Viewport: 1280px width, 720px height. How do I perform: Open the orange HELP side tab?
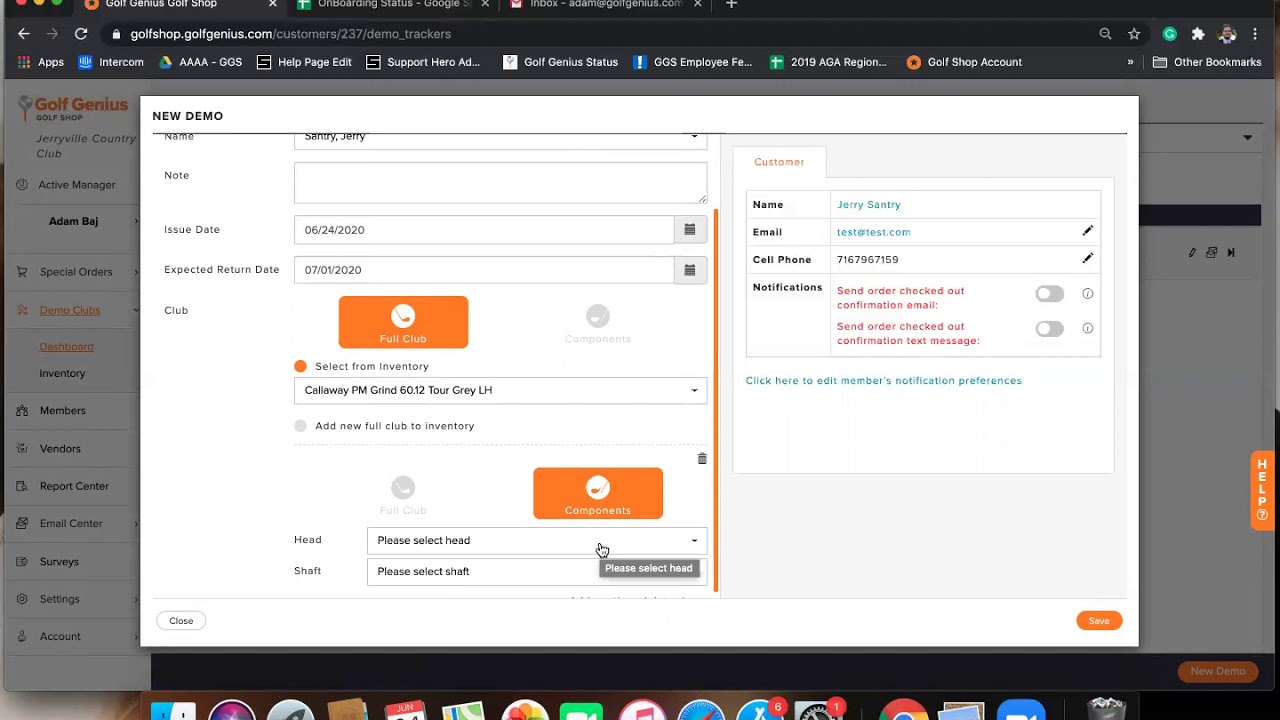[1262, 490]
